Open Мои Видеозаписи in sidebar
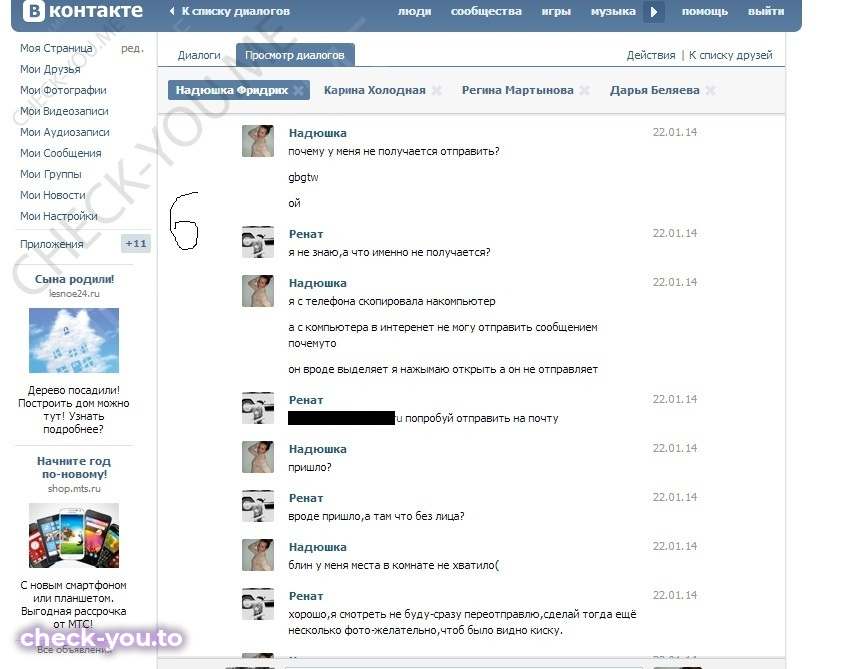 (x=64, y=111)
